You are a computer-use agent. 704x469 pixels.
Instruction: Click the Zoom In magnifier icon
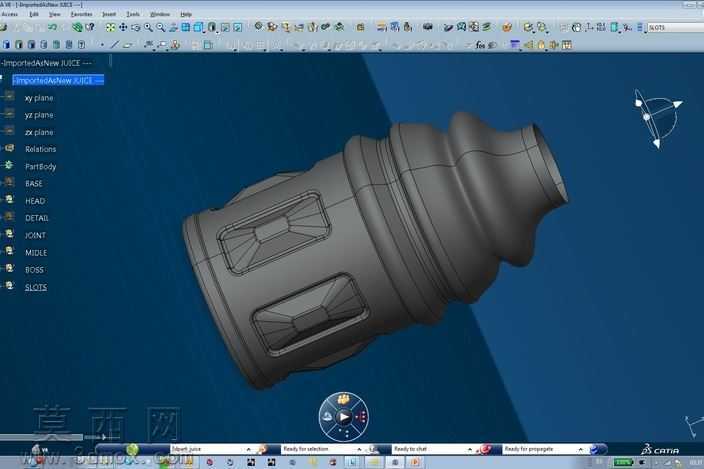tap(148, 27)
